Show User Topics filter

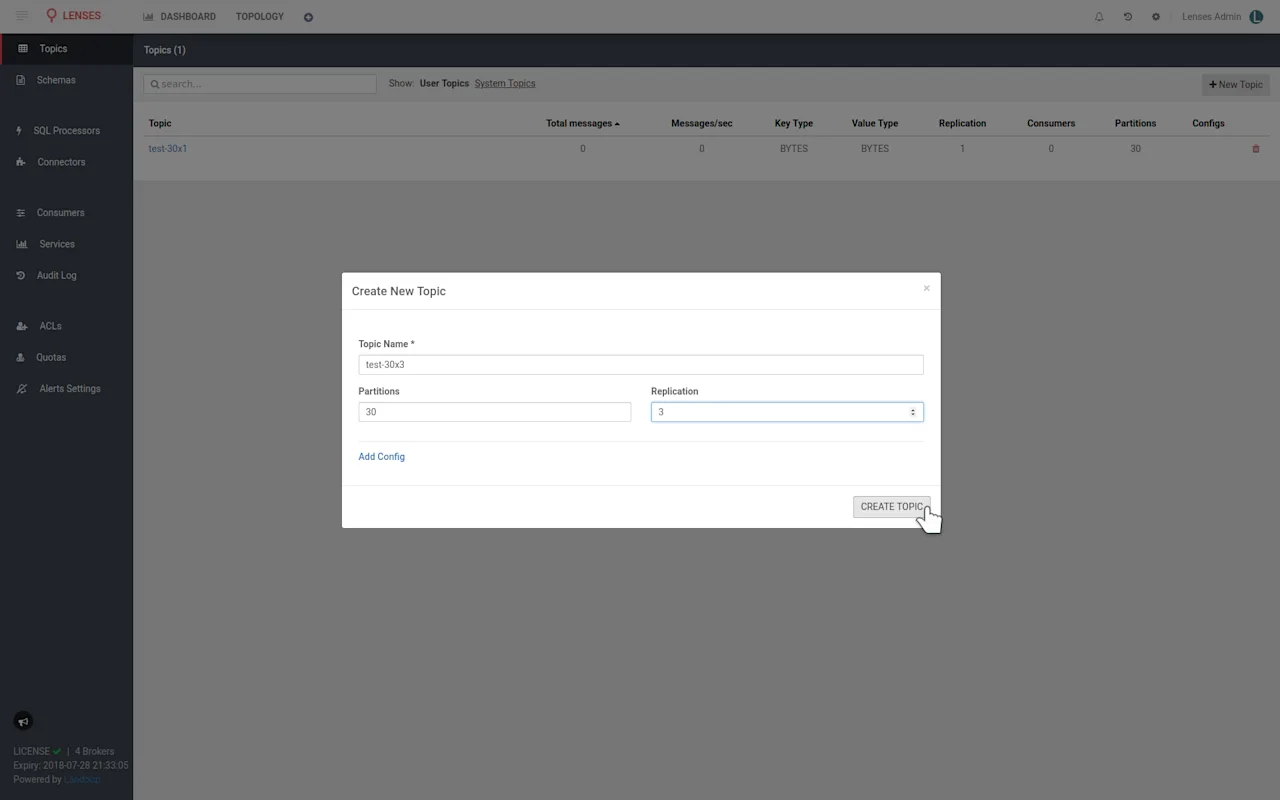tap(444, 84)
